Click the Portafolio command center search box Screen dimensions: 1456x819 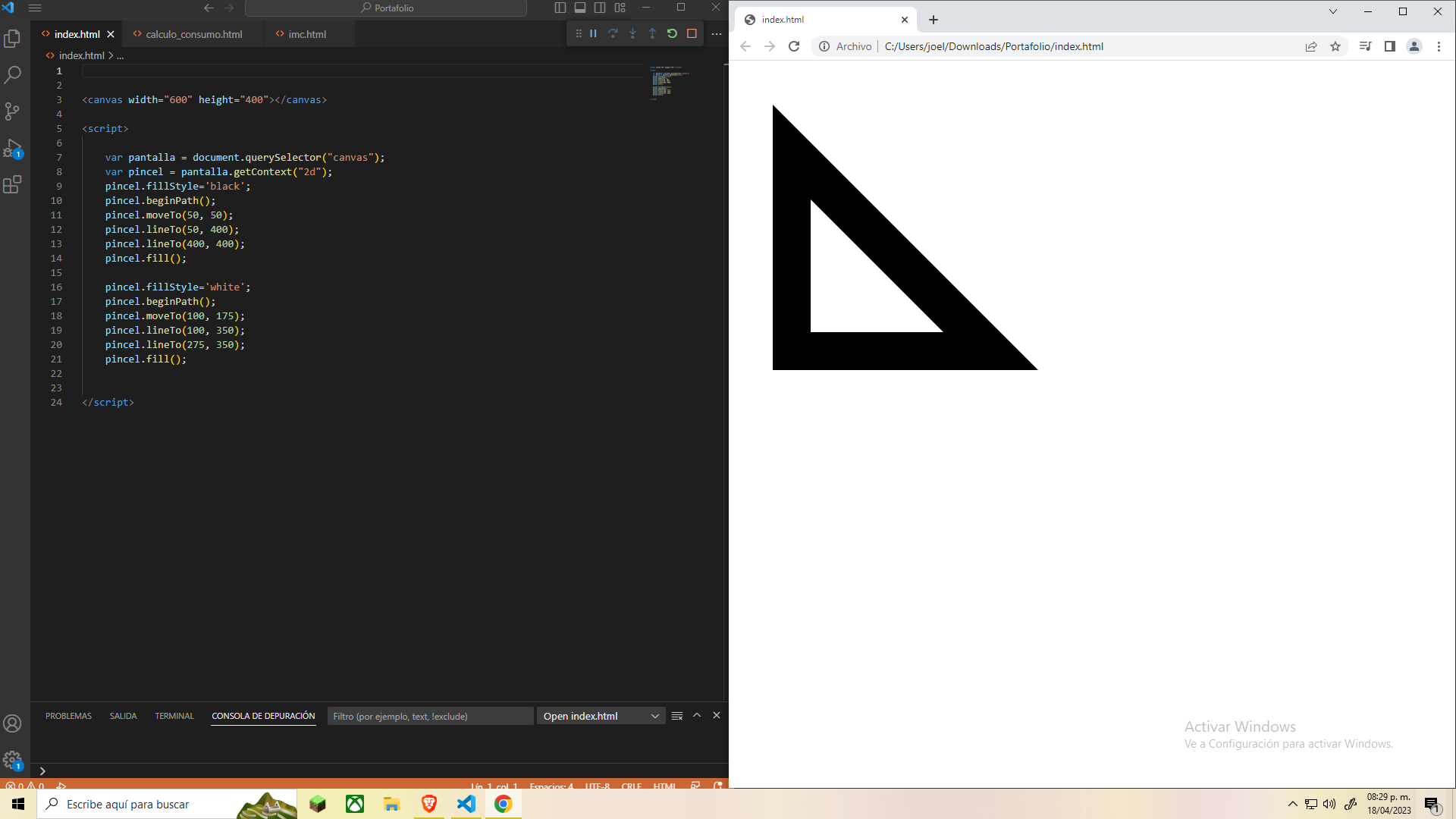(386, 8)
